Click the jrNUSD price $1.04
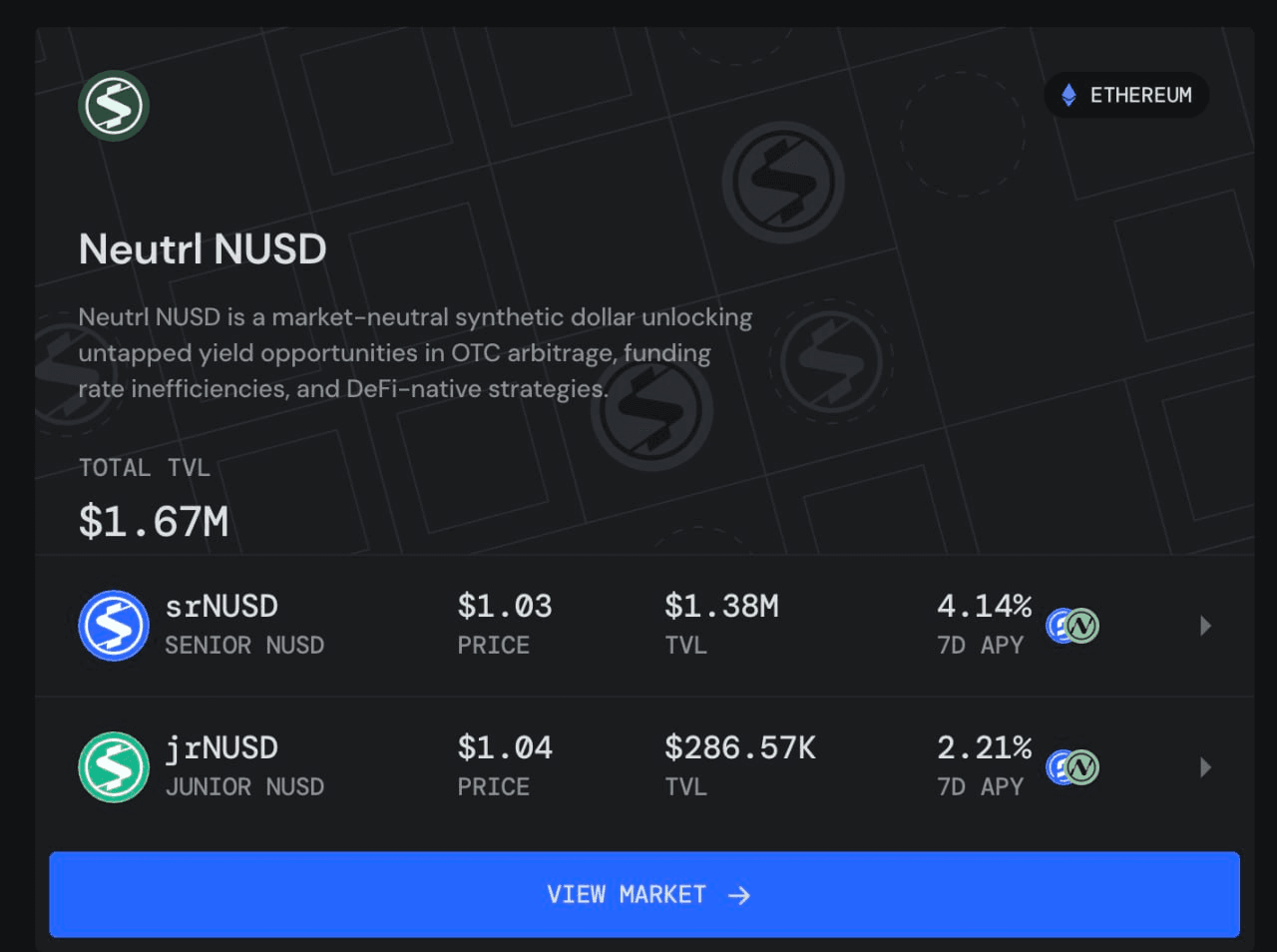The width and height of the screenshot is (1277, 952). (x=505, y=747)
